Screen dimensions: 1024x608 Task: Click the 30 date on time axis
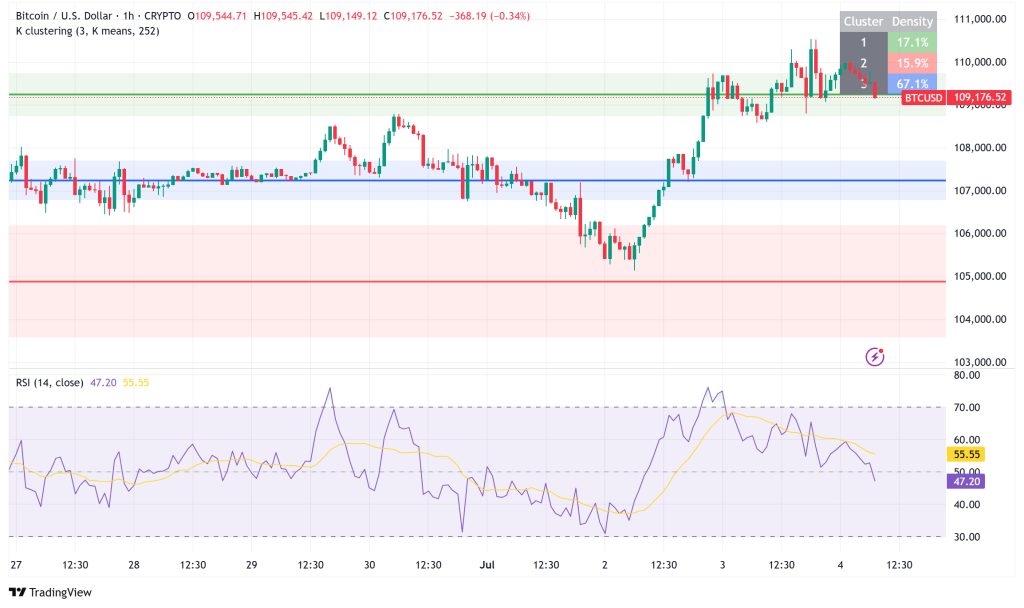(369, 565)
